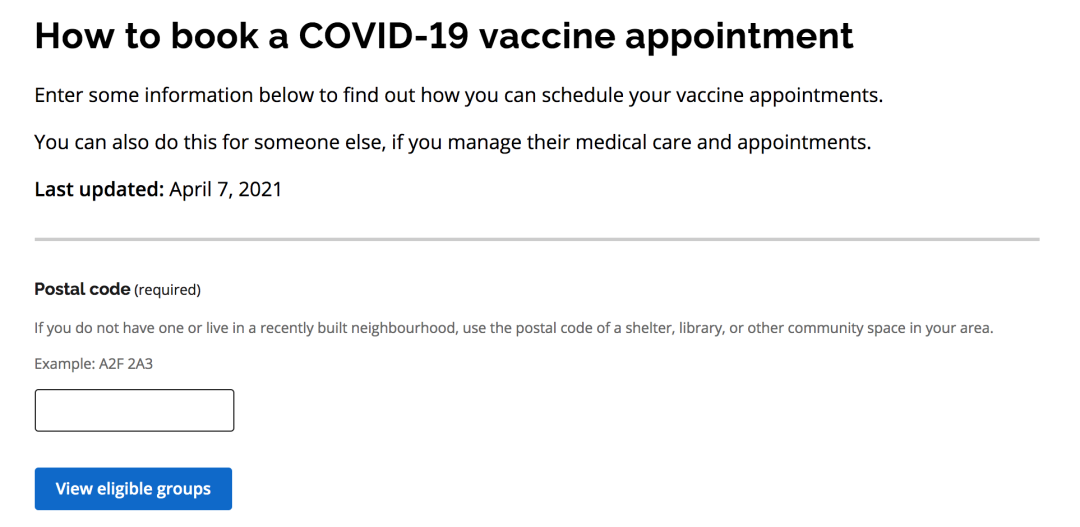Click the paragraph starting "Enter some information below"
This screenshot has width=1080, height=527.
tap(458, 96)
